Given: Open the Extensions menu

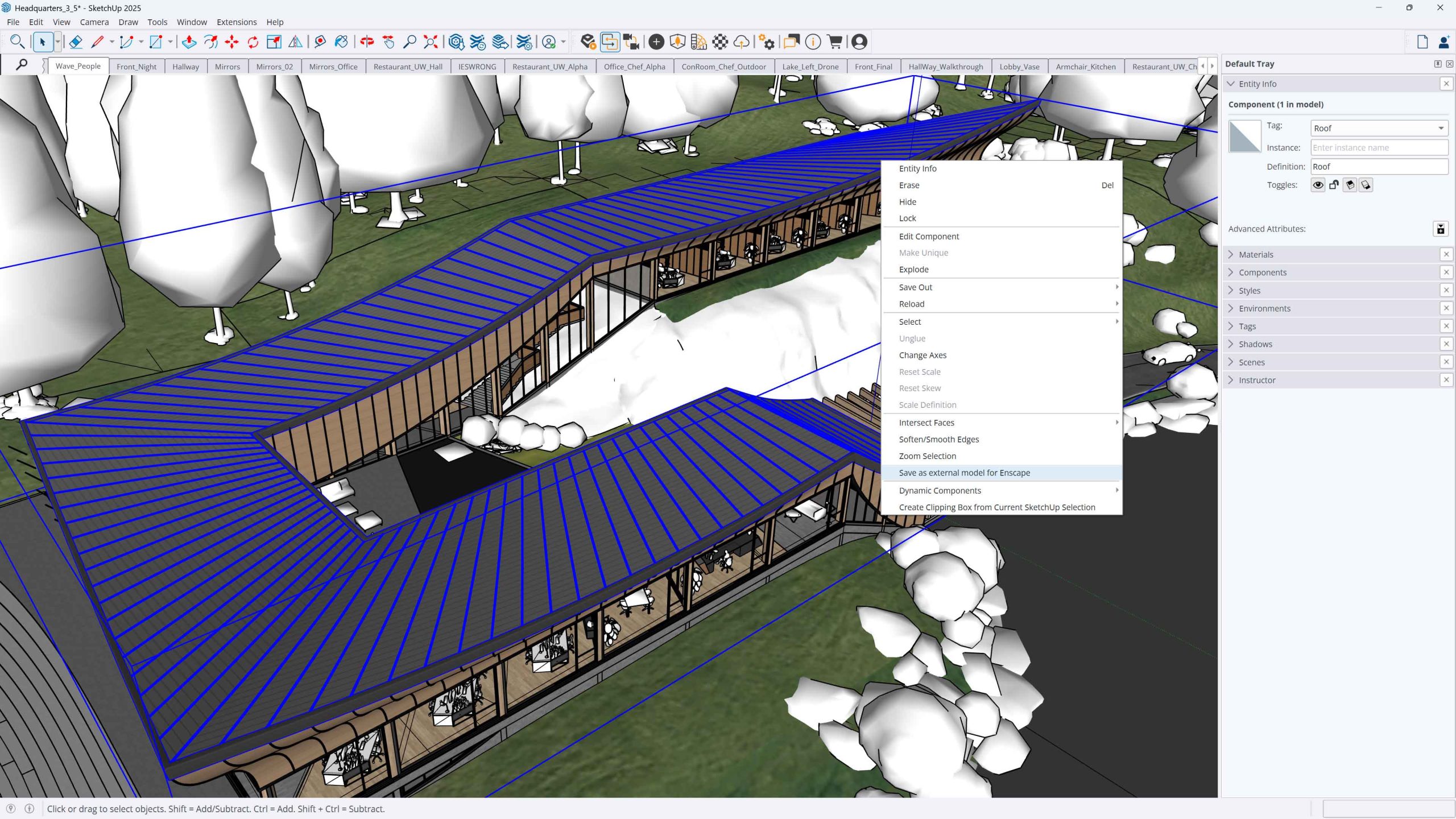Looking at the screenshot, I should pyautogui.click(x=236, y=22).
